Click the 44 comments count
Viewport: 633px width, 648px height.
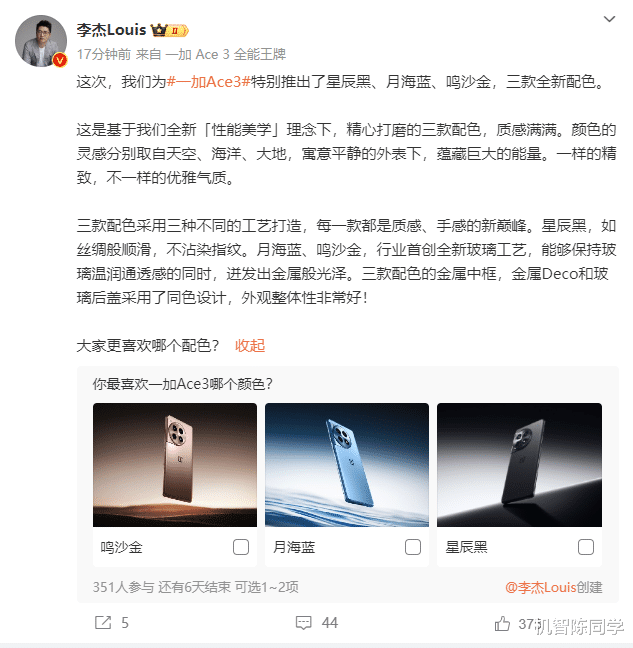point(330,623)
